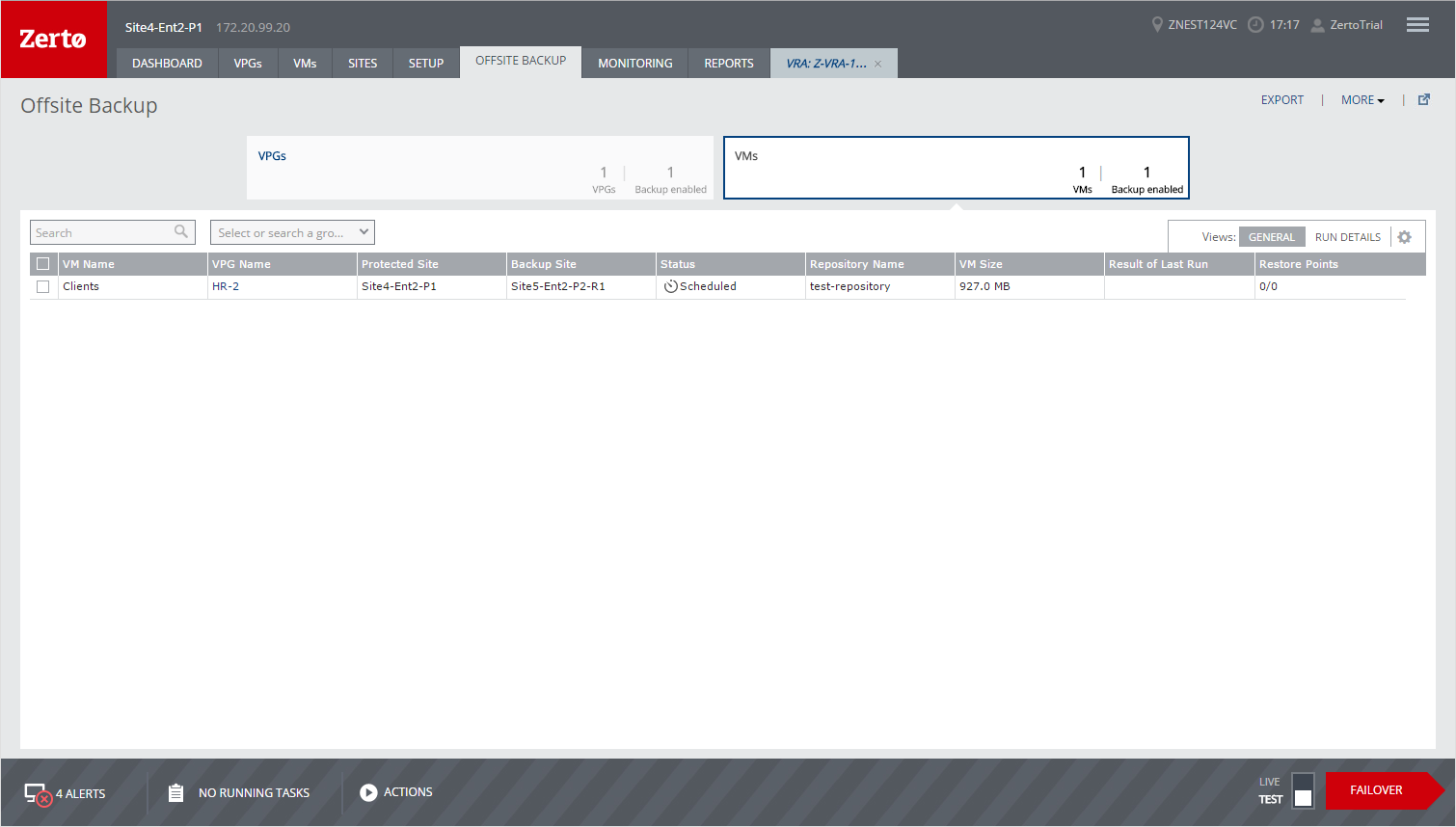Switch to GENERAL view

[1272, 237]
